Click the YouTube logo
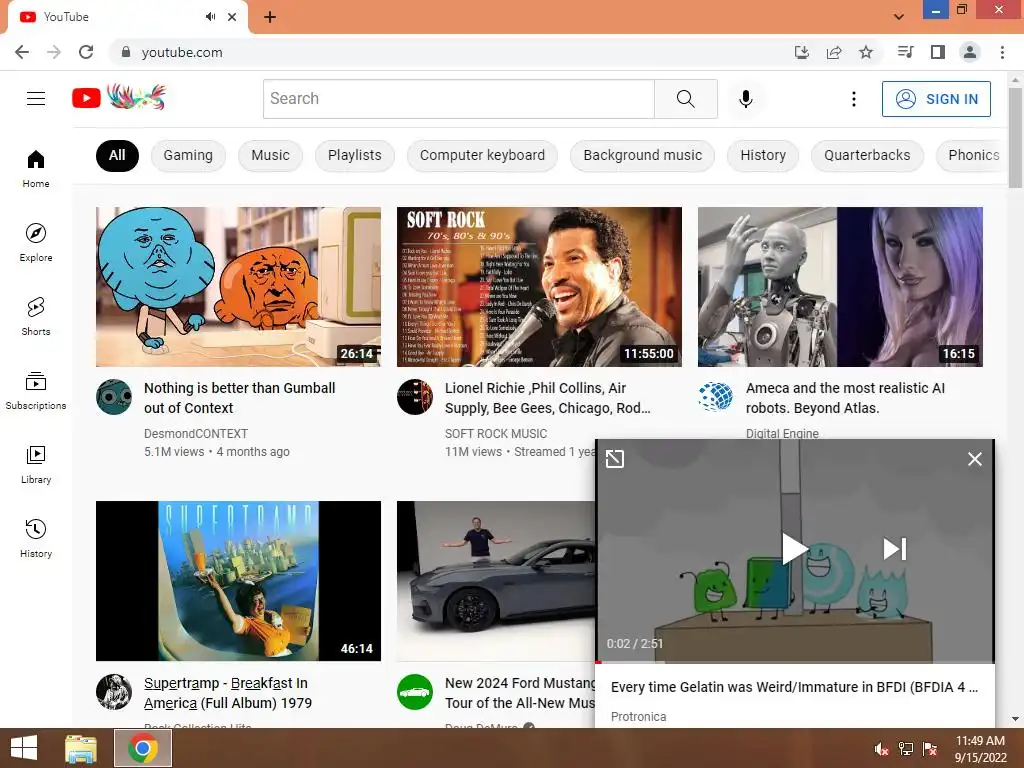Viewport: 1024px width, 768px height. tap(119, 98)
